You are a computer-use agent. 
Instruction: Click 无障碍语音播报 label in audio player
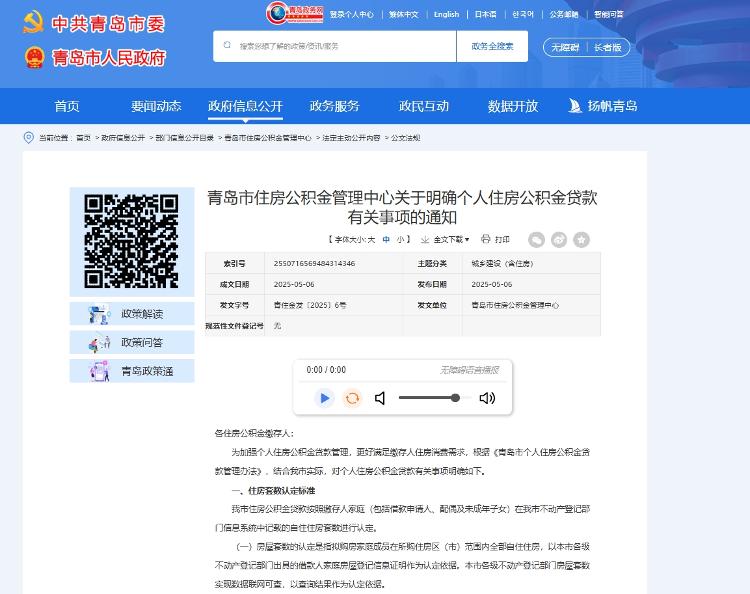pyautogui.click(x=470, y=370)
